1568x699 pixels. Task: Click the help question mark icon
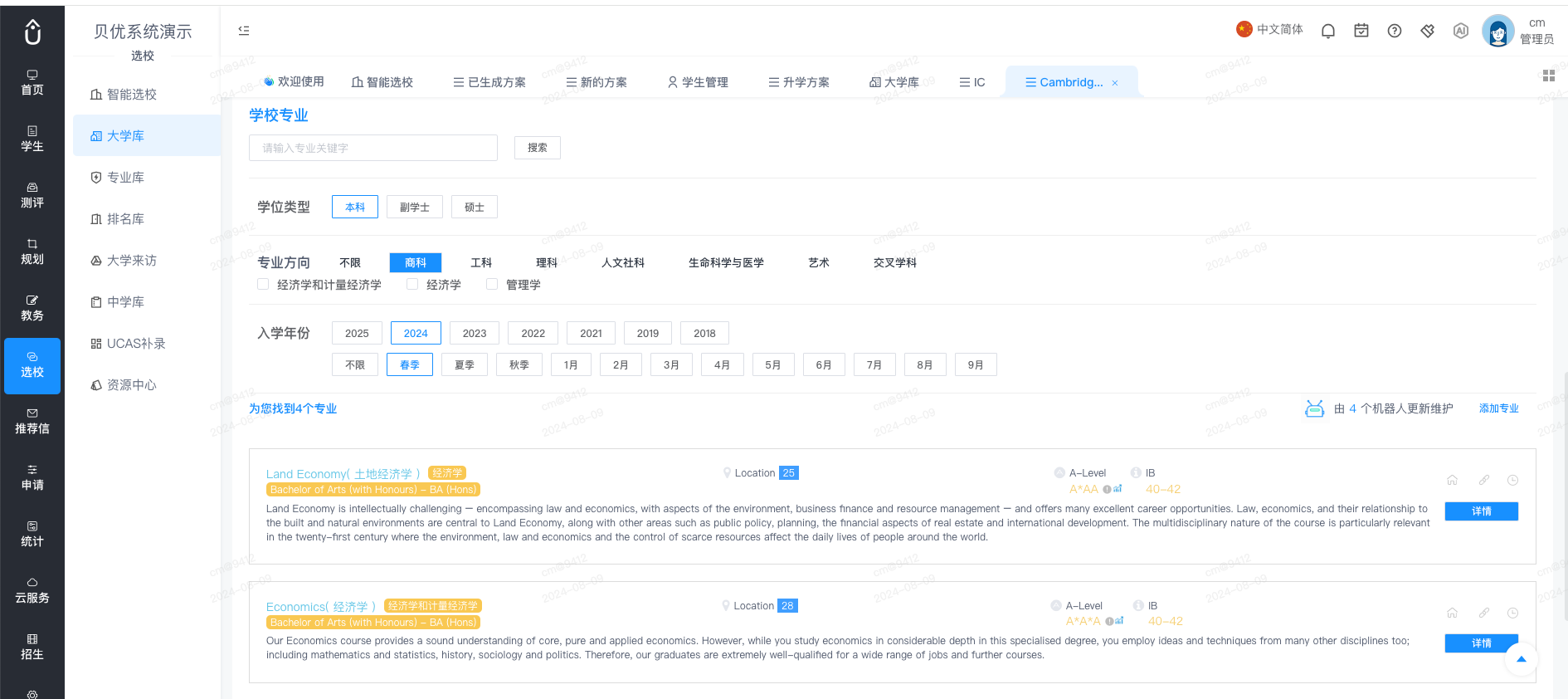point(1395,31)
